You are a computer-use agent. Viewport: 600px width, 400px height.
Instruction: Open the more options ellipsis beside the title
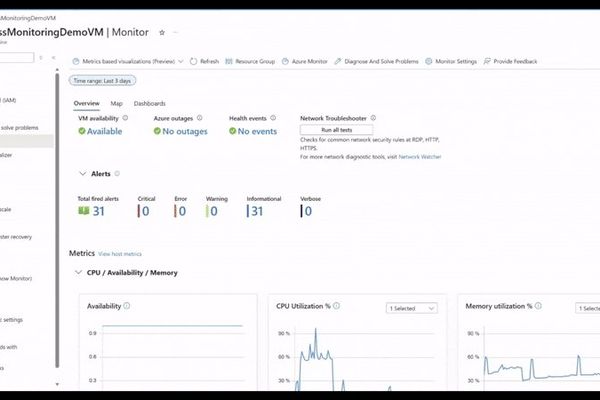tap(176, 33)
